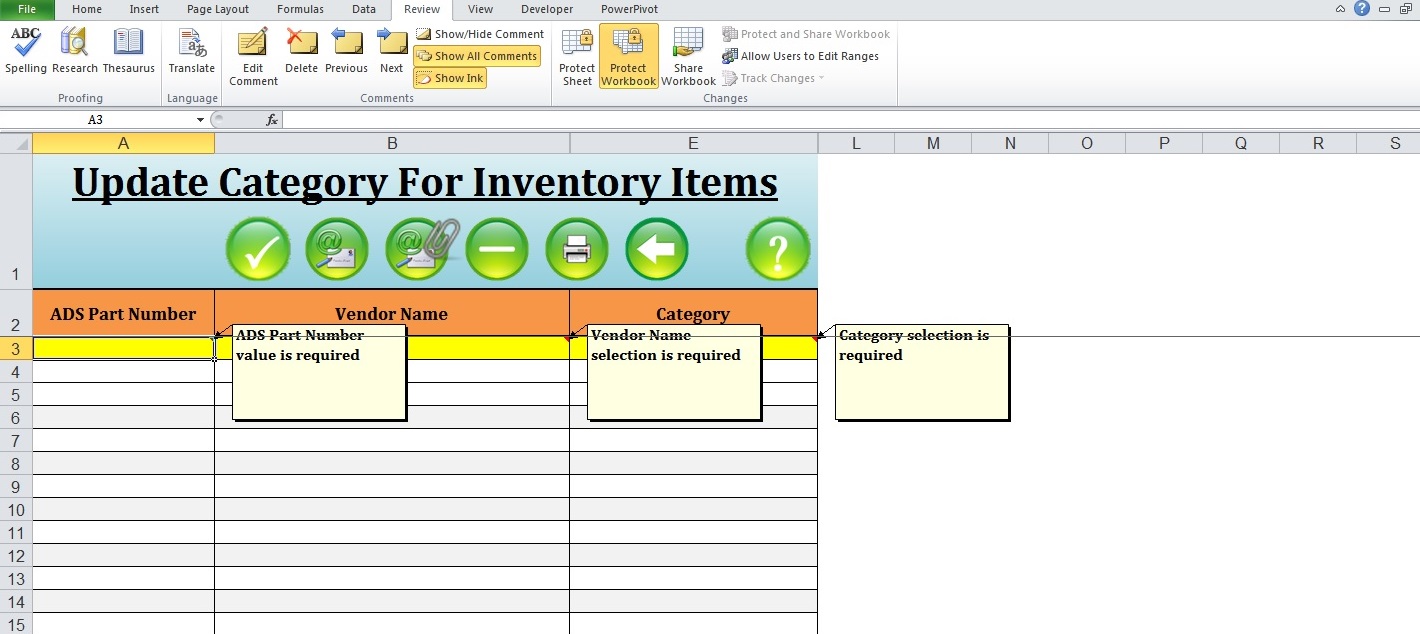Click the green minus button
Screen dimensions: 1420x634
coord(497,249)
